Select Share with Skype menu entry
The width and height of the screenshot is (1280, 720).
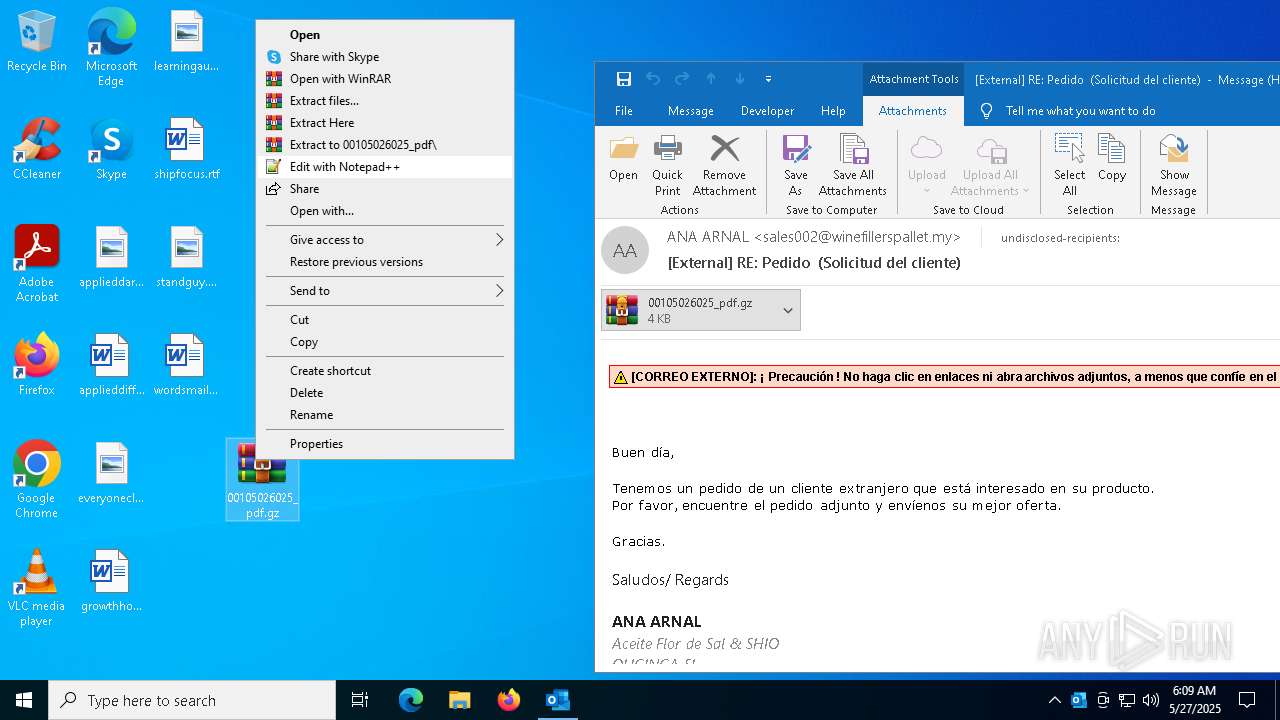(x=385, y=57)
